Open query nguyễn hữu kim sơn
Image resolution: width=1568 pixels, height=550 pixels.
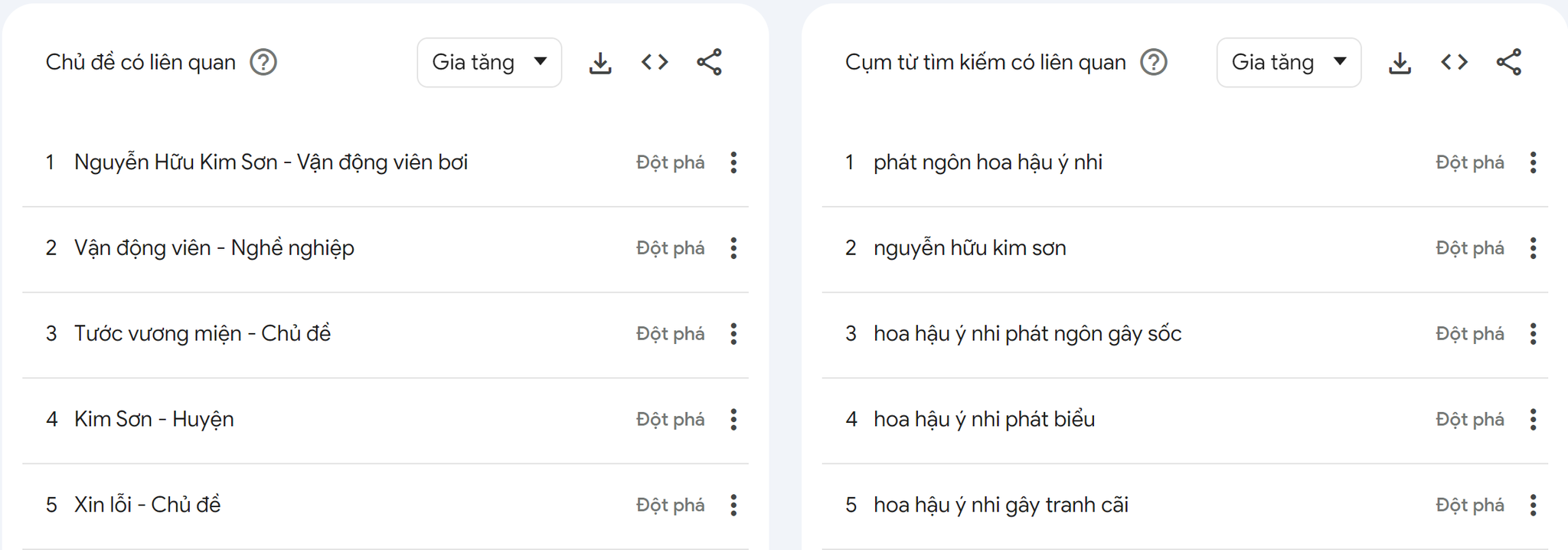click(x=970, y=248)
